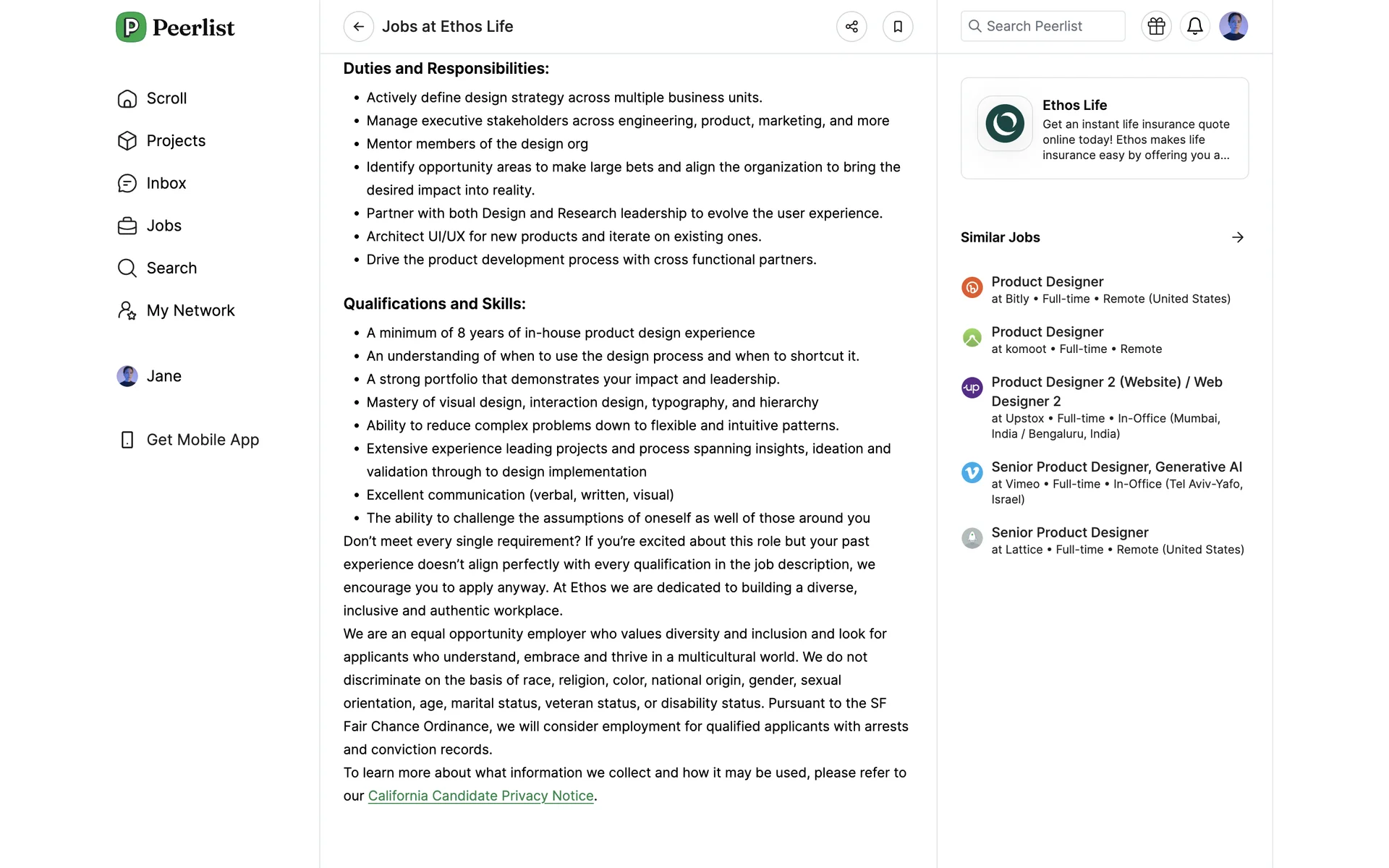Click the back arrow button

pos(358,27)
